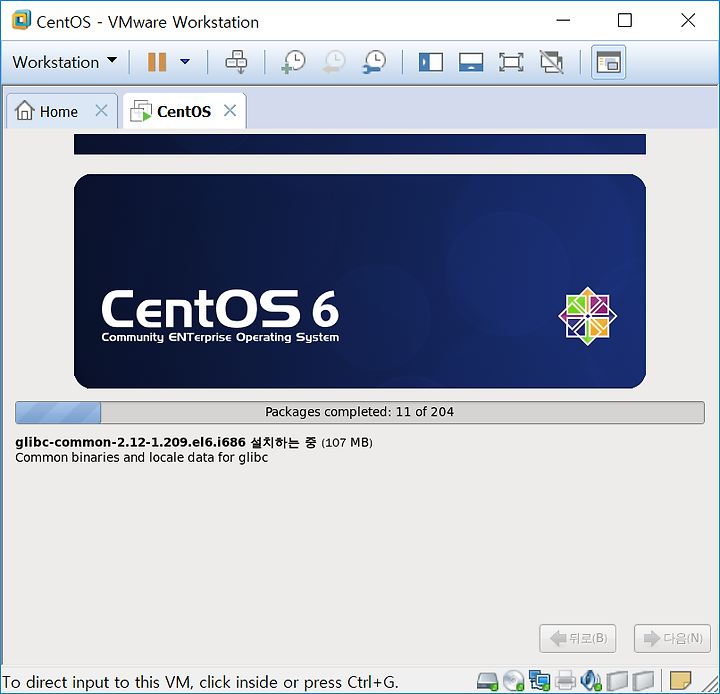
Task: Pause the virtual machine
Action: pos(157,62)
